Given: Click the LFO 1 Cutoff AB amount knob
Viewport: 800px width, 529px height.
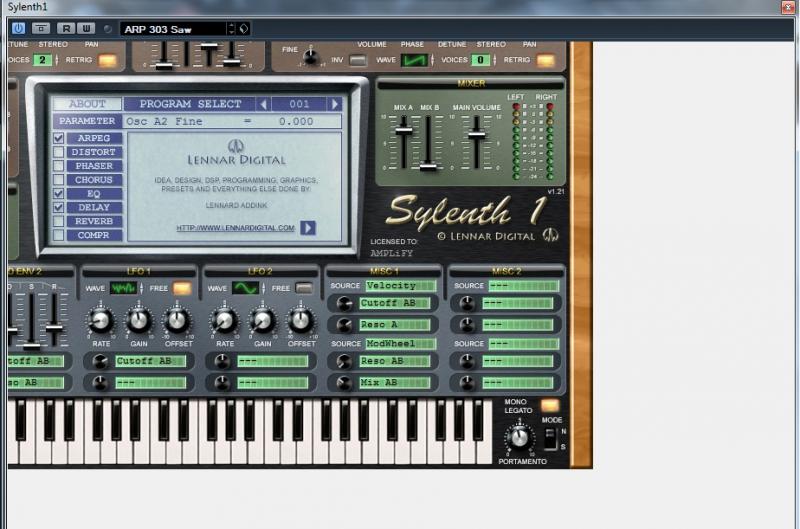Looking at the screenshot, I should pyautogui.click(x=101, y=362).
